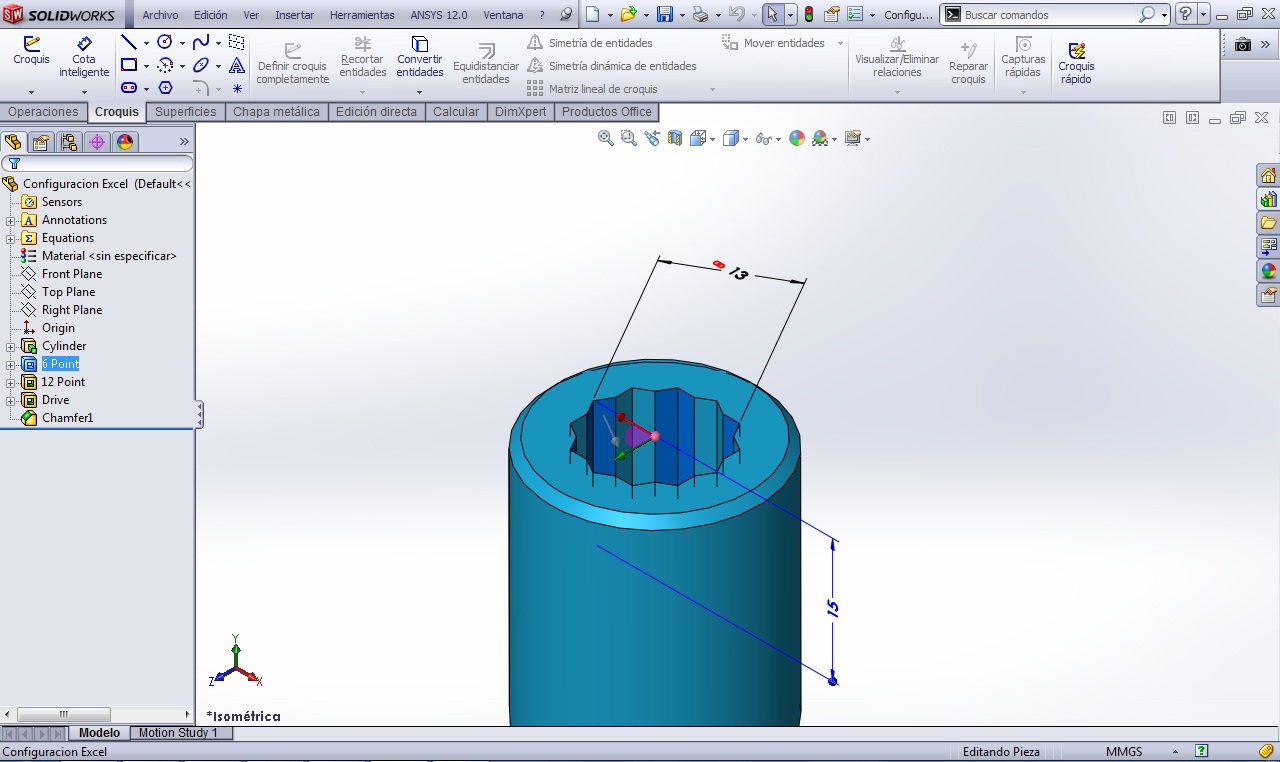The height and width of the screenshot is (762, 1280).
Task: Click the camera screen capture icon
Action: pyautogui.click(x=1243, y=45)
